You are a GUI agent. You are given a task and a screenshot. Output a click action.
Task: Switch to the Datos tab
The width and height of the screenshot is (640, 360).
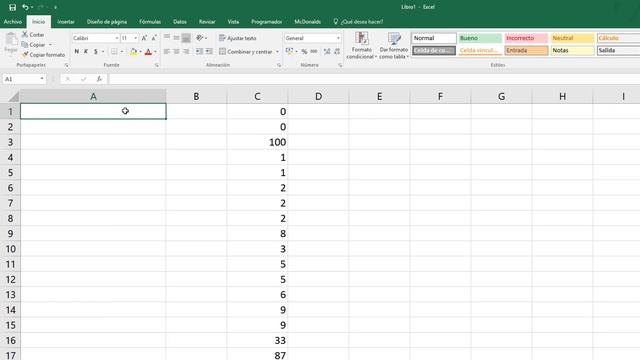tap(180, 22)
